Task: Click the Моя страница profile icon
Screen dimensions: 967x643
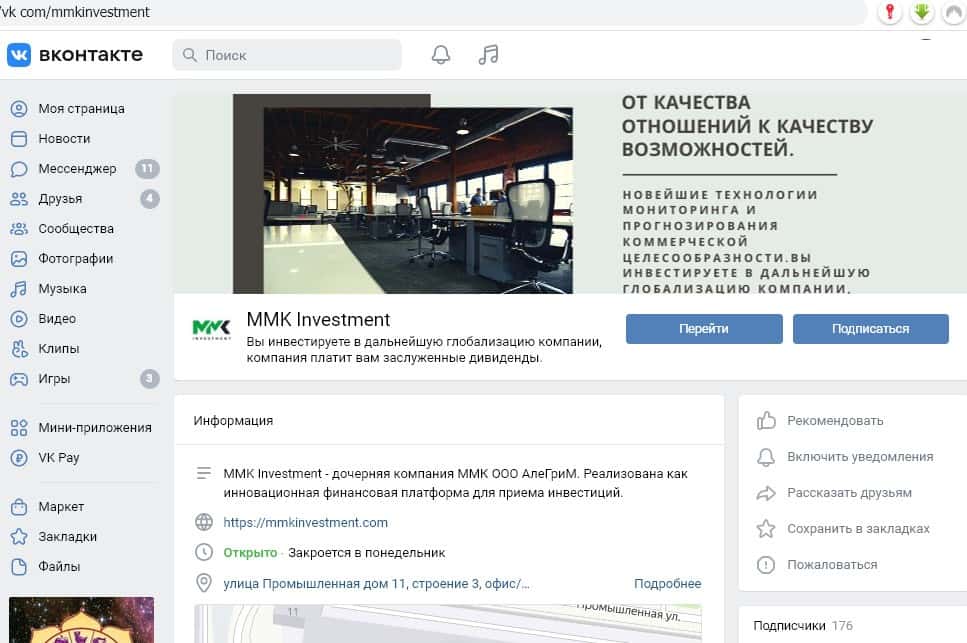Action: 19,109
